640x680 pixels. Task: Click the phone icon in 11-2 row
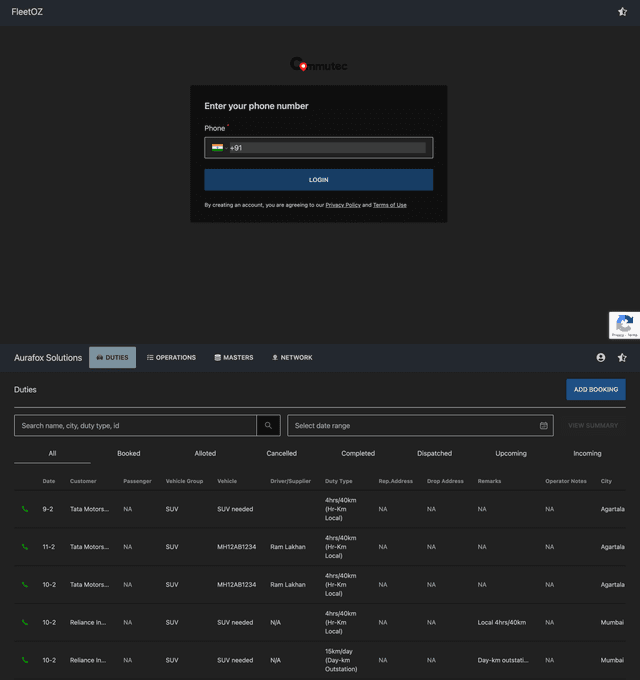(x=25, y=547)
